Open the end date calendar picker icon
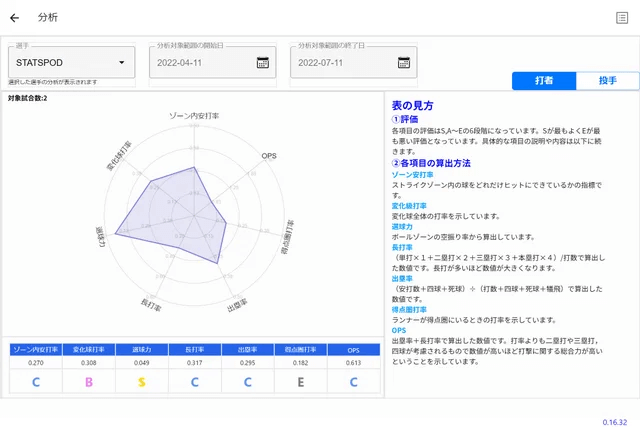 tap(402, 62)
